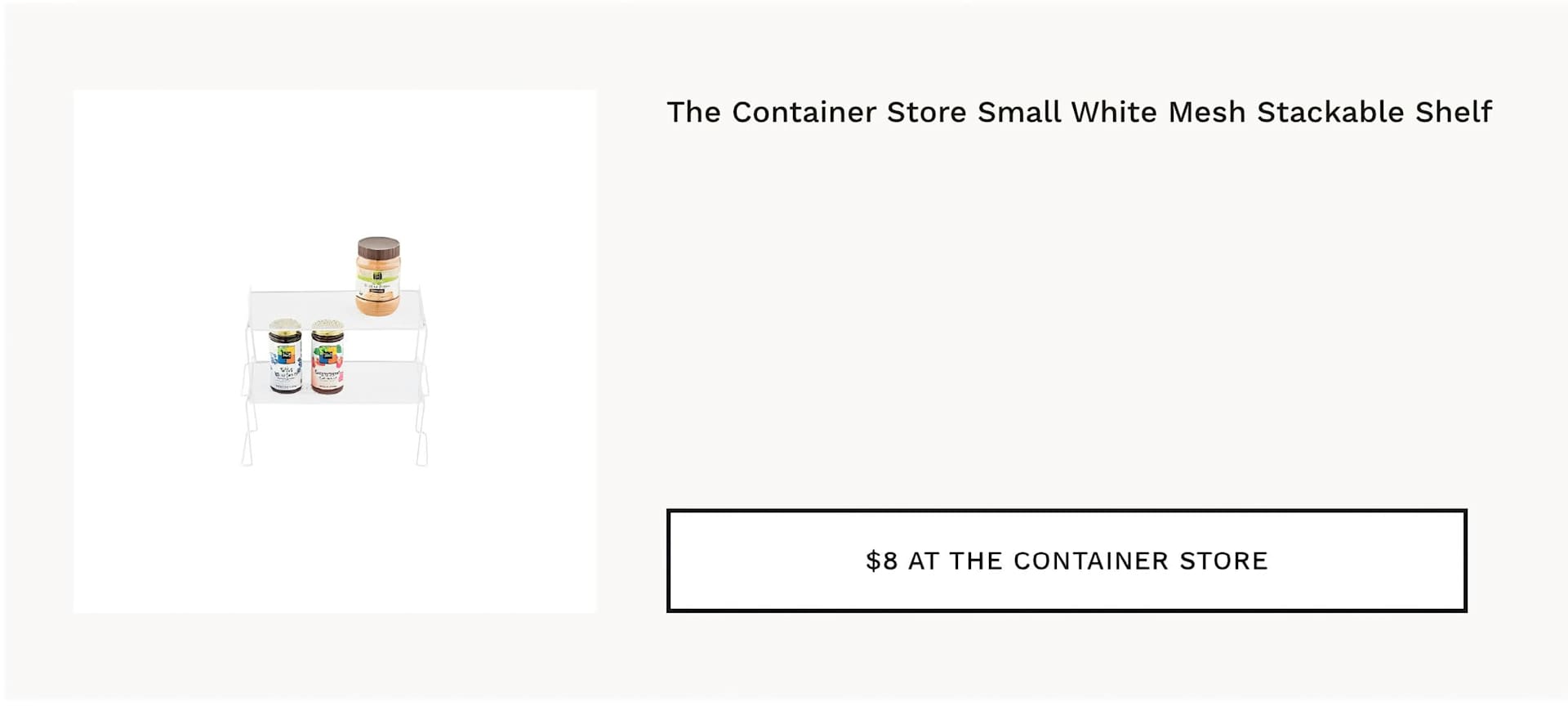Open the Small White Mesh Stackable Shelf title
This screenshot has width=1568, height=706.
point(1080,112)
